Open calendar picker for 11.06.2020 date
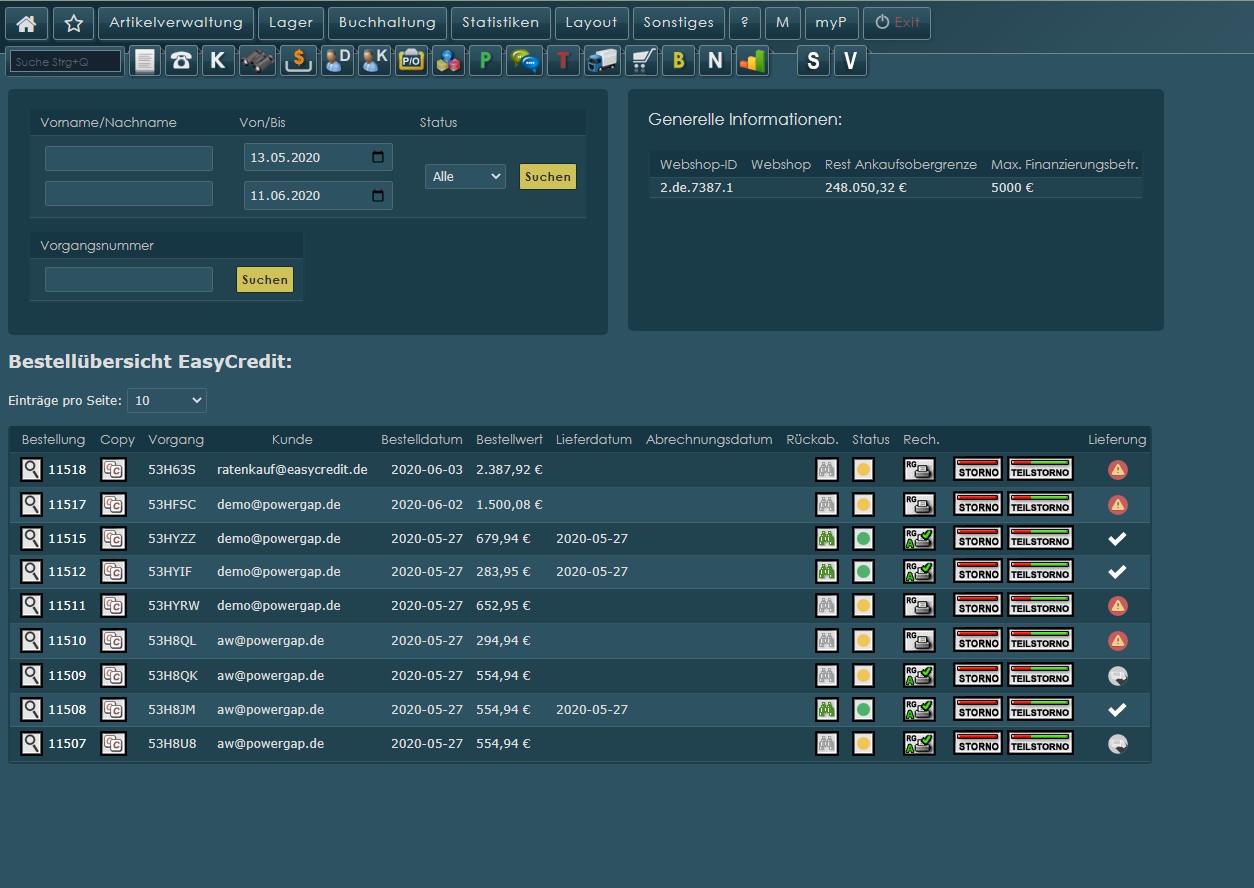 (377, 195)
